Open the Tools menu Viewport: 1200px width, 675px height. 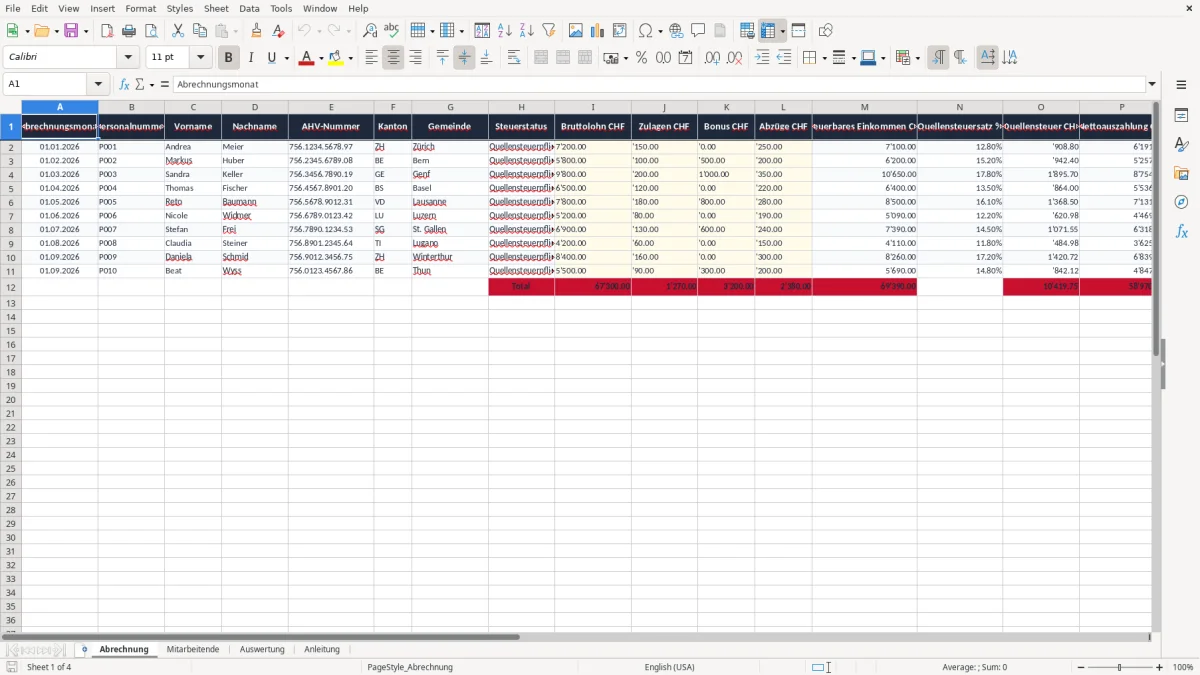tap(281, 8)
